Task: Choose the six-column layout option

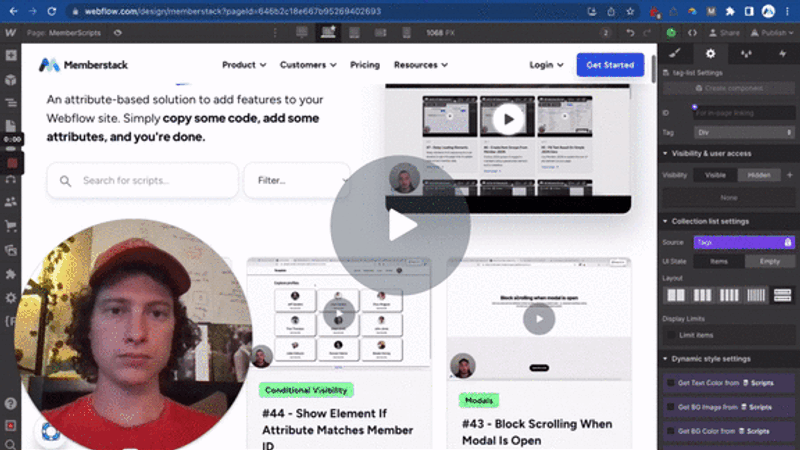Action: tap(756, 295)
